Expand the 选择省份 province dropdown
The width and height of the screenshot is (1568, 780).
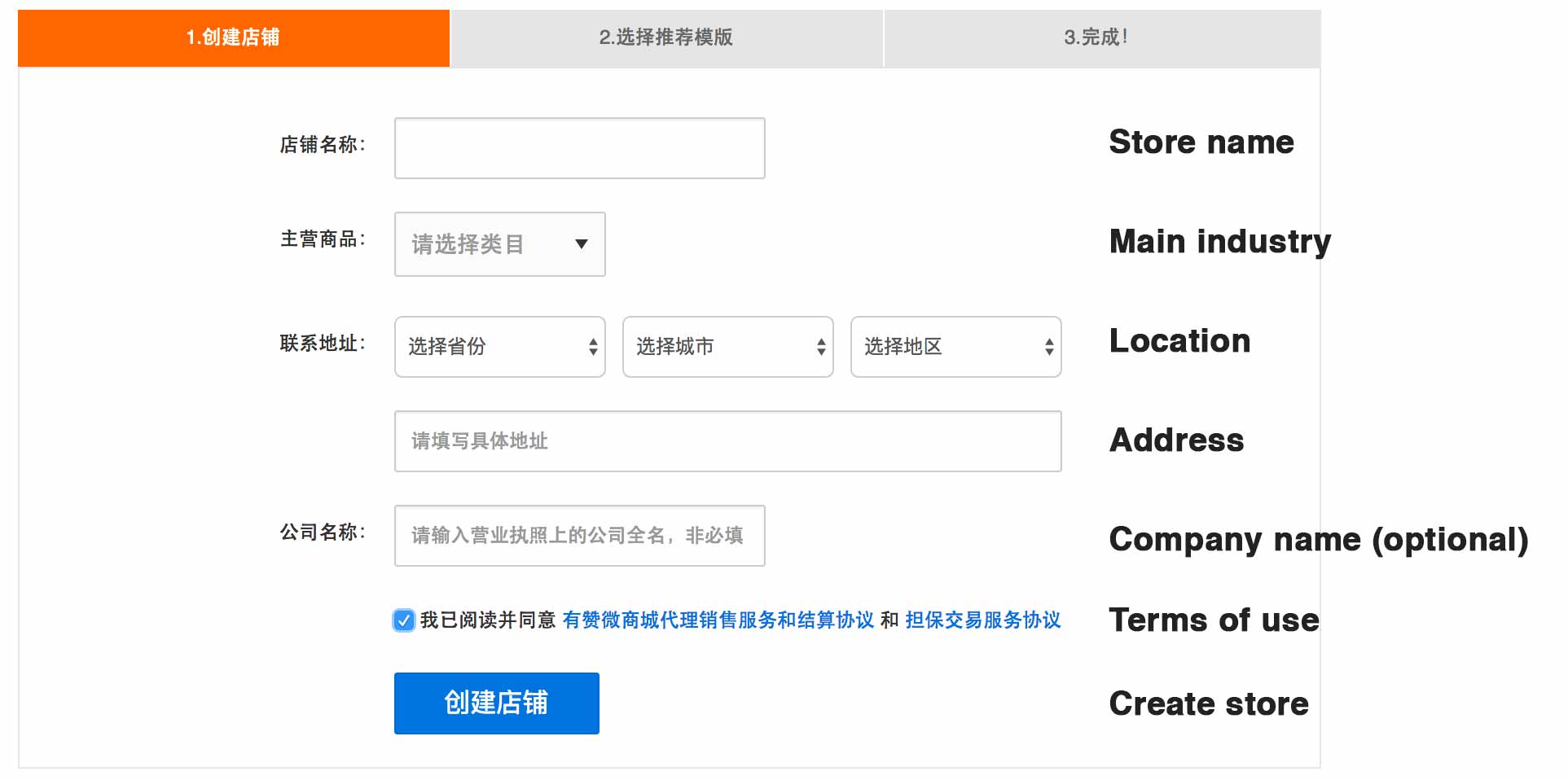500,347
